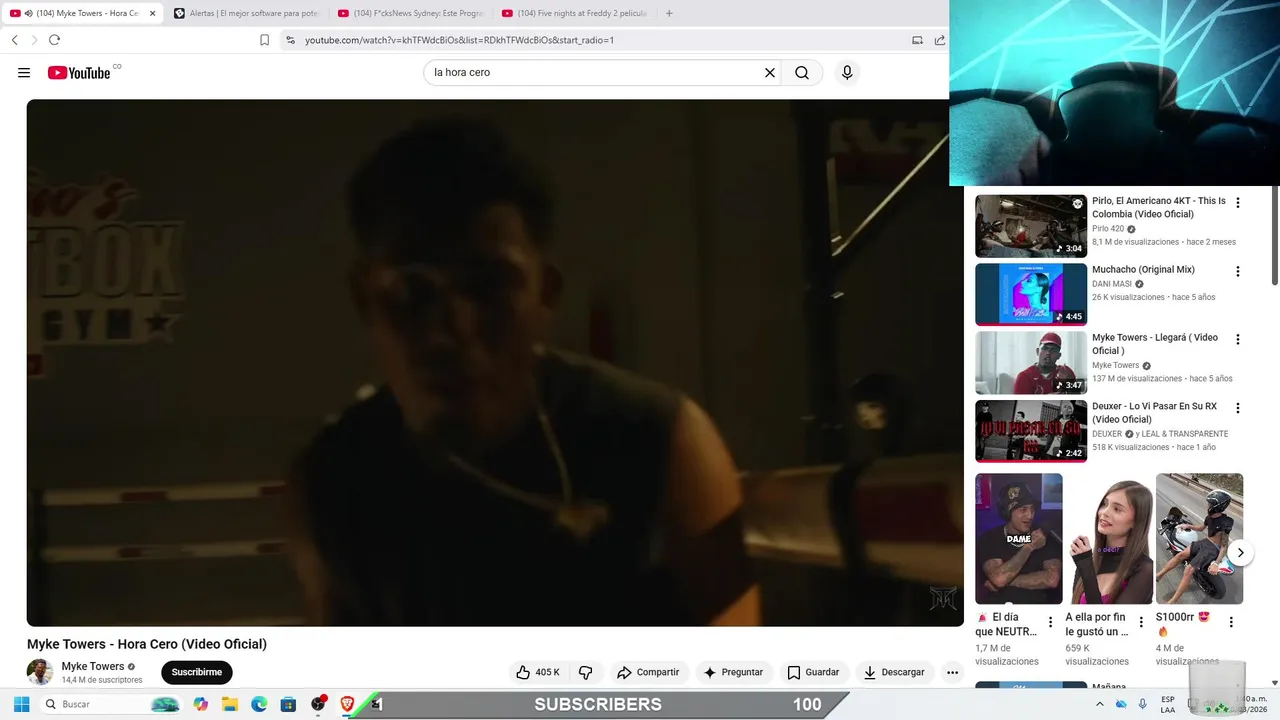Click the tray microphone indicator
This screenshot has height=720, width=1280.
[x=1143, y=704]
